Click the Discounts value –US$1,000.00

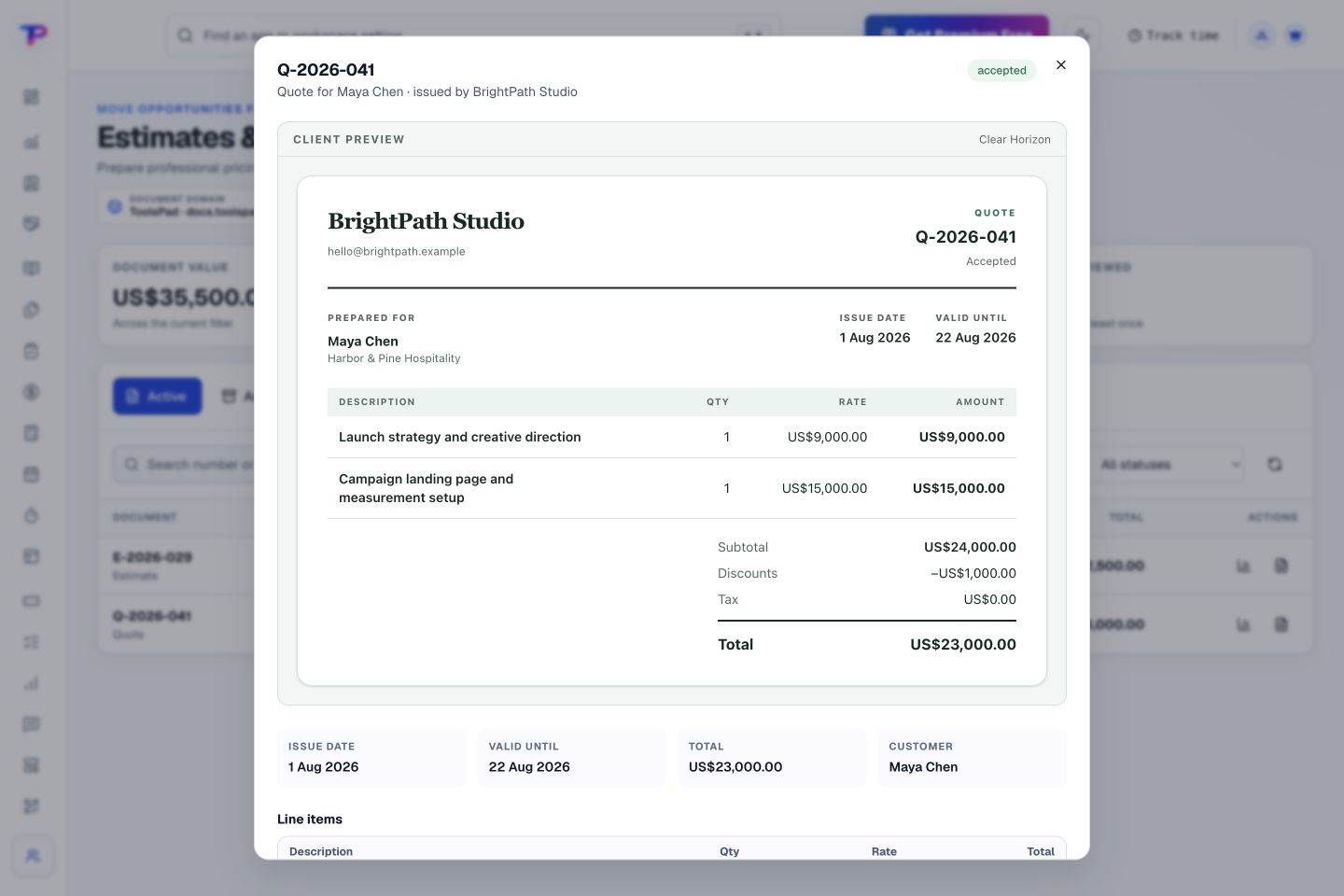point(973,573)
